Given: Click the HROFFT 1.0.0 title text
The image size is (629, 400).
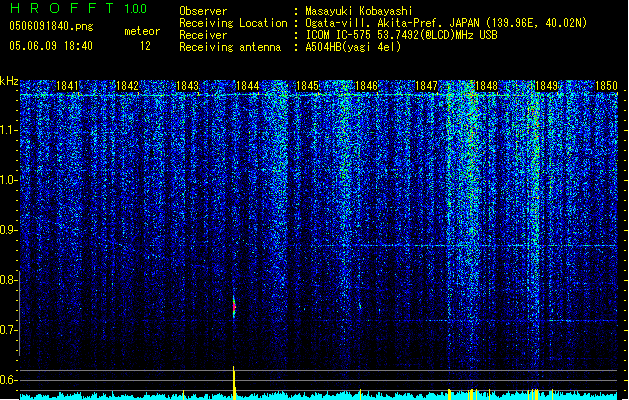Looking at the screenshot, I should 78,8.
